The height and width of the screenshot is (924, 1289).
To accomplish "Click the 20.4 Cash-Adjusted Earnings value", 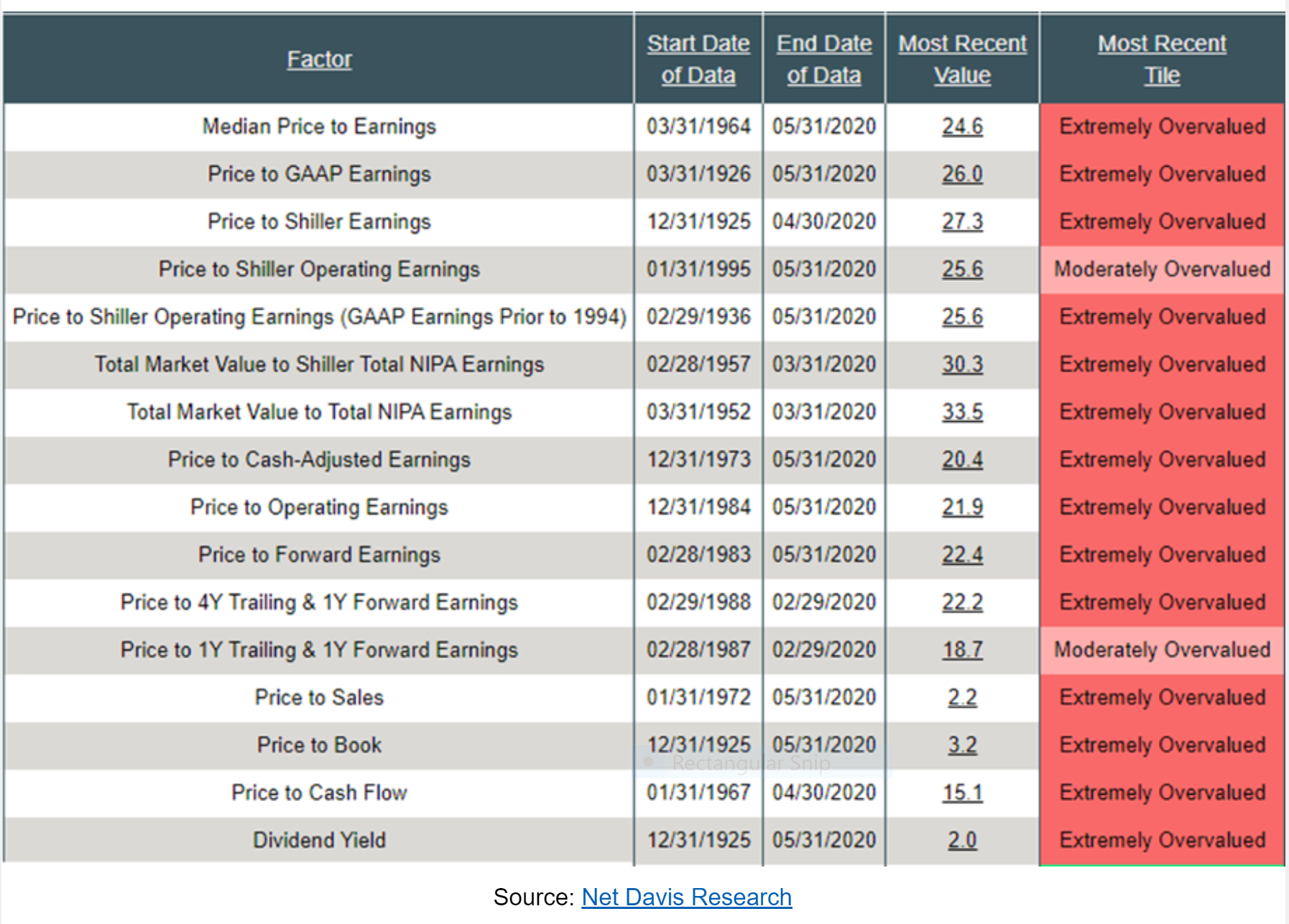I will [x=962, y=459].
